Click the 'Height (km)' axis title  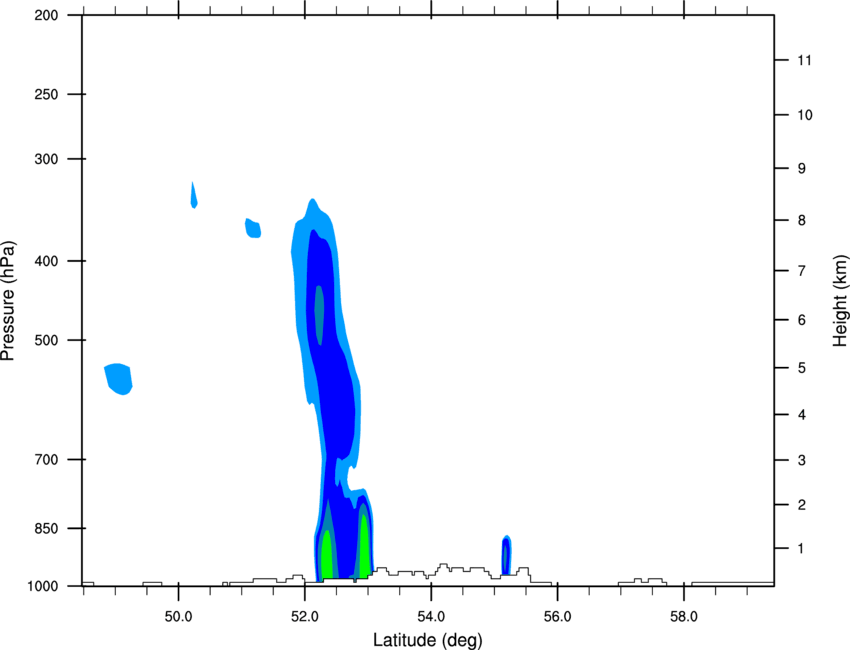coord(840,301)
